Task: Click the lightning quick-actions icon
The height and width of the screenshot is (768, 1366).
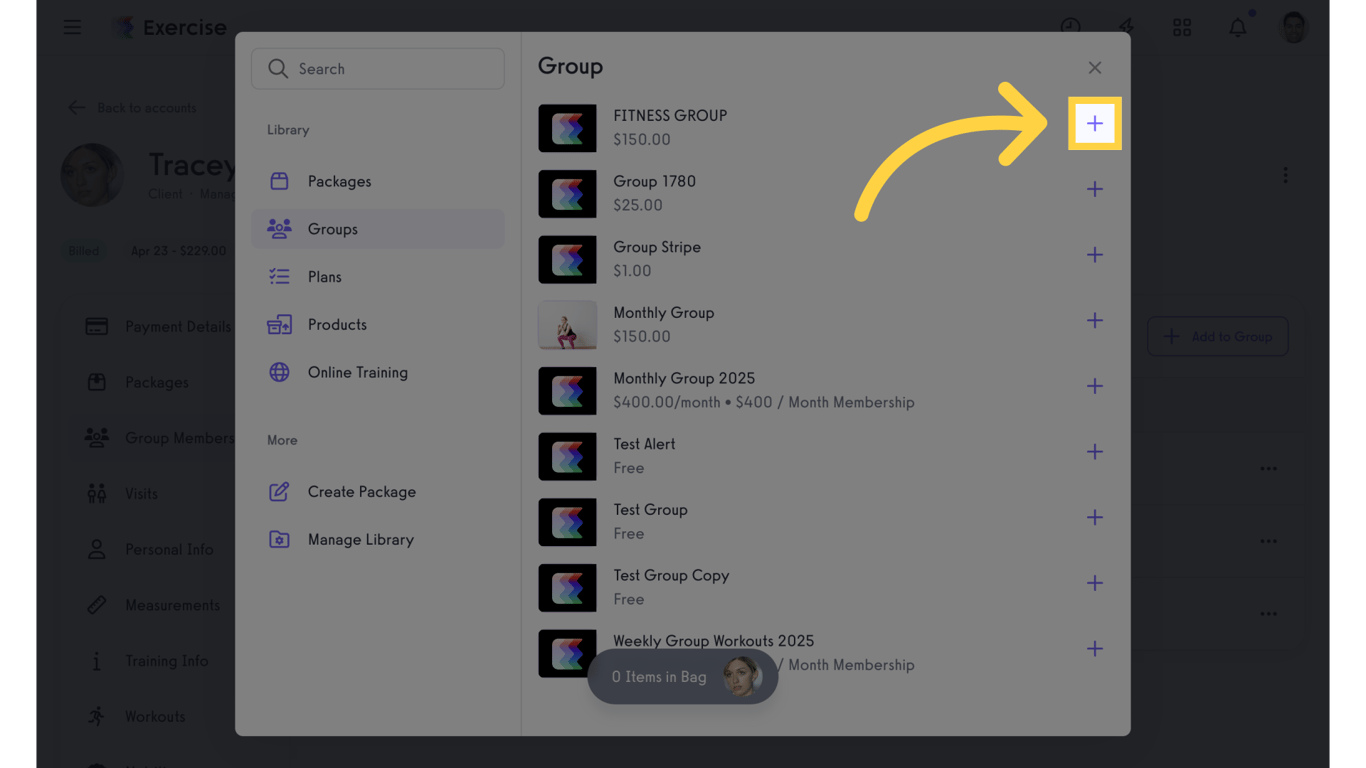Action: click(1126, 27)
